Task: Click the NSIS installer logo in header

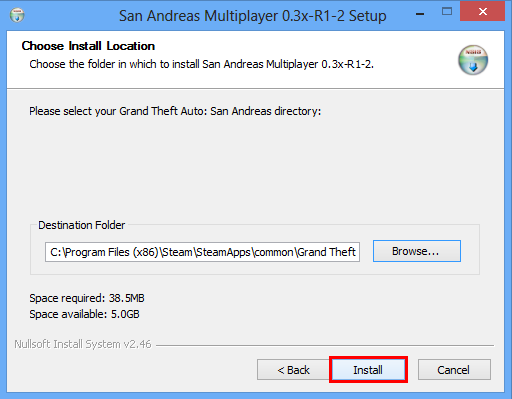Action: click(473, 60)
